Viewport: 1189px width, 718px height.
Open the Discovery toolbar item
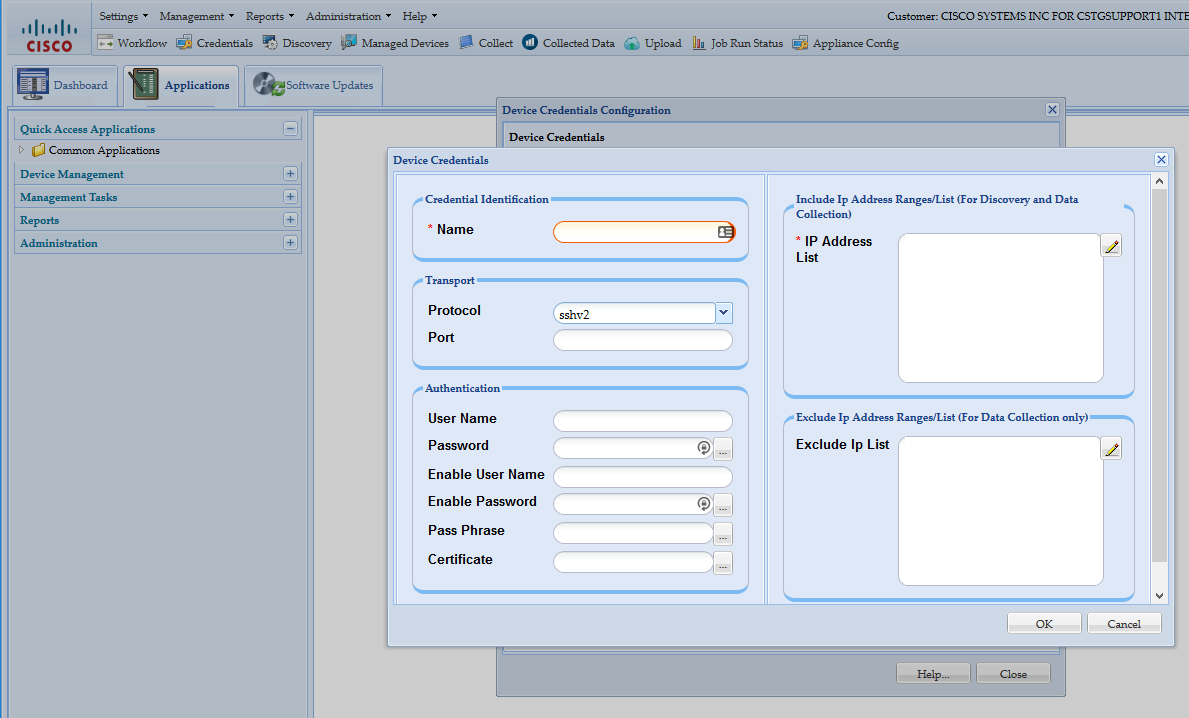coord(270,43)
